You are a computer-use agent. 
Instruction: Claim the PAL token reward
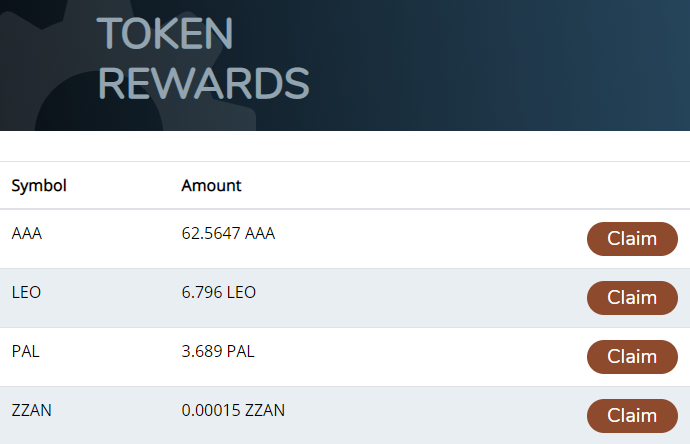(632, 357)
